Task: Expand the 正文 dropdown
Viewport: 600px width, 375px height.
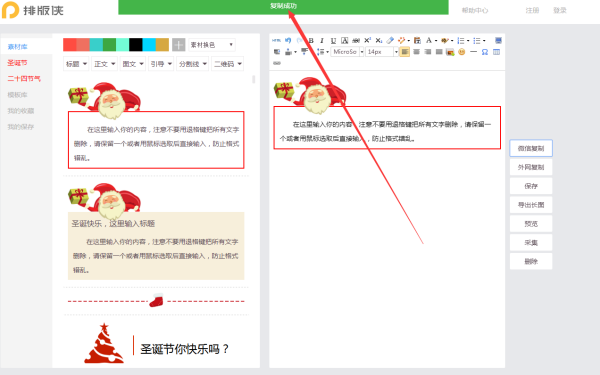Action: pos(104,64)
